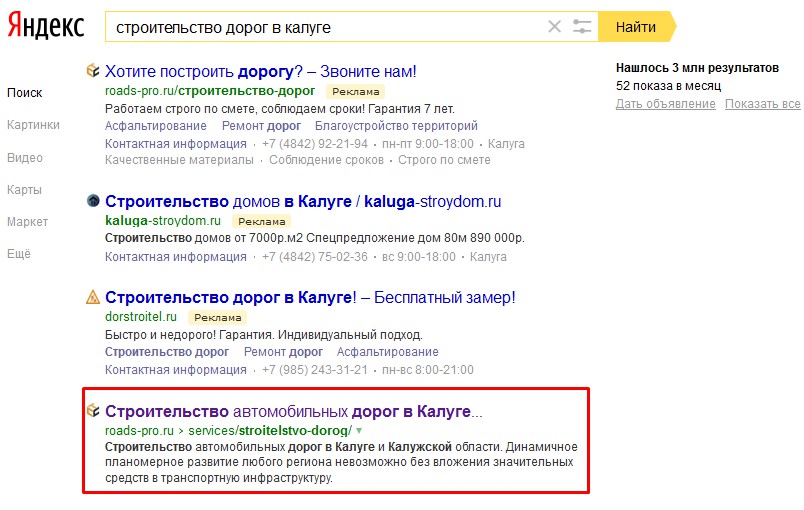Open the Асфальтирование sitelink in first ad
Viewport: 804px width, 510px height.
click(155, 126)
